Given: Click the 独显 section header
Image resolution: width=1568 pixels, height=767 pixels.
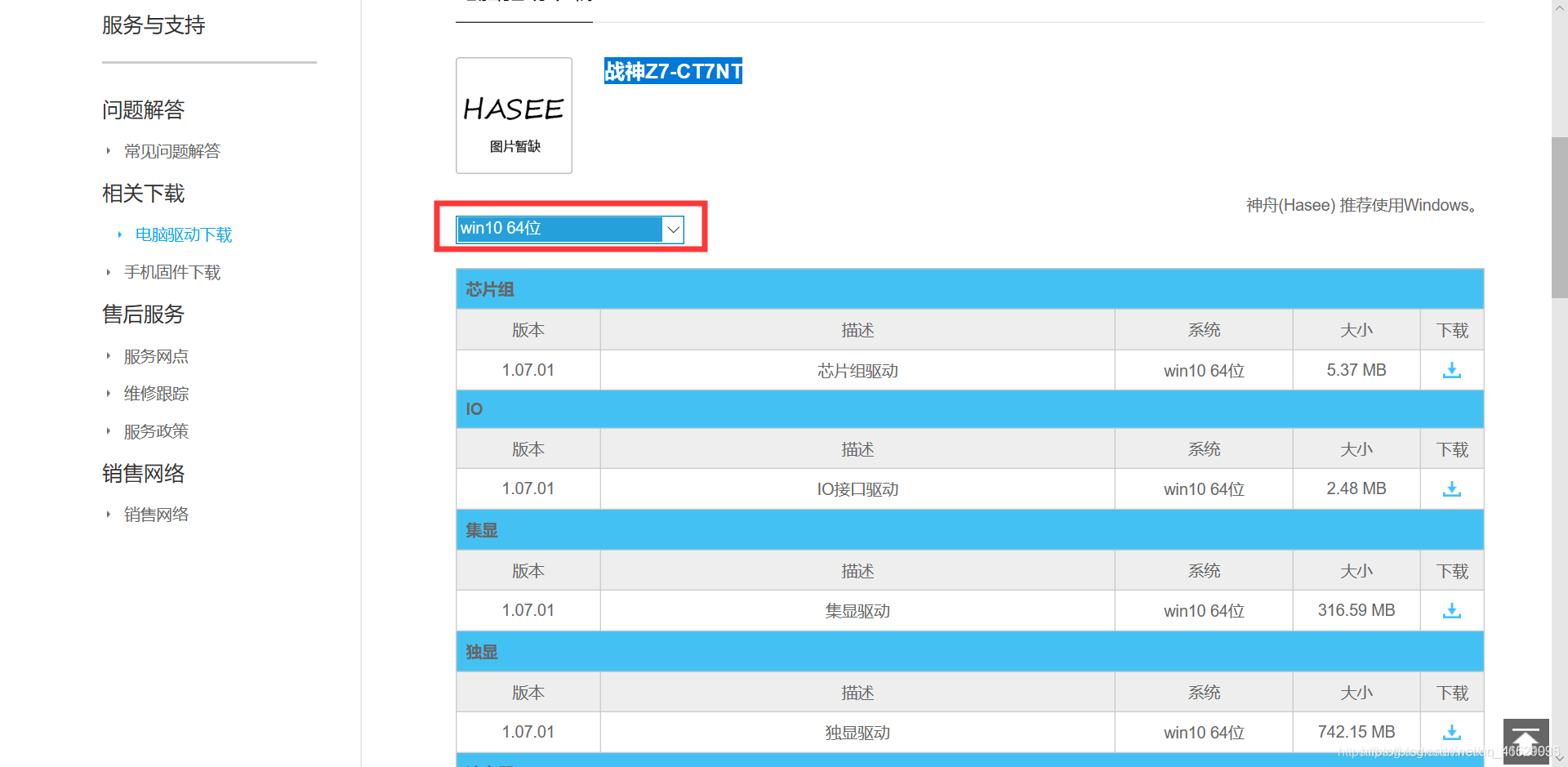Looking at the screenshot, I should 969,652.
